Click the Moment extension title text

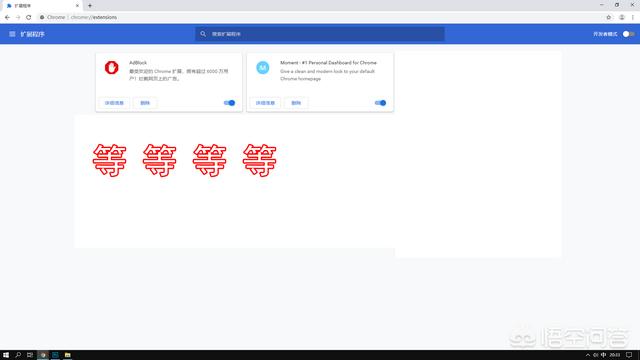(328, 62)
